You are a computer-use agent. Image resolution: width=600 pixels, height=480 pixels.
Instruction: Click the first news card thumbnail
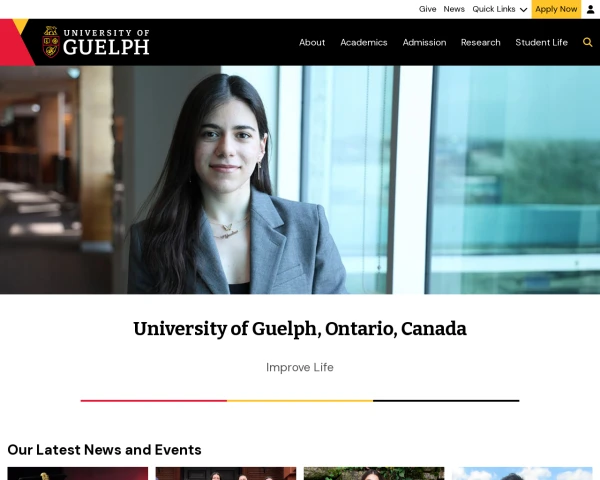[x=78, y=473]
